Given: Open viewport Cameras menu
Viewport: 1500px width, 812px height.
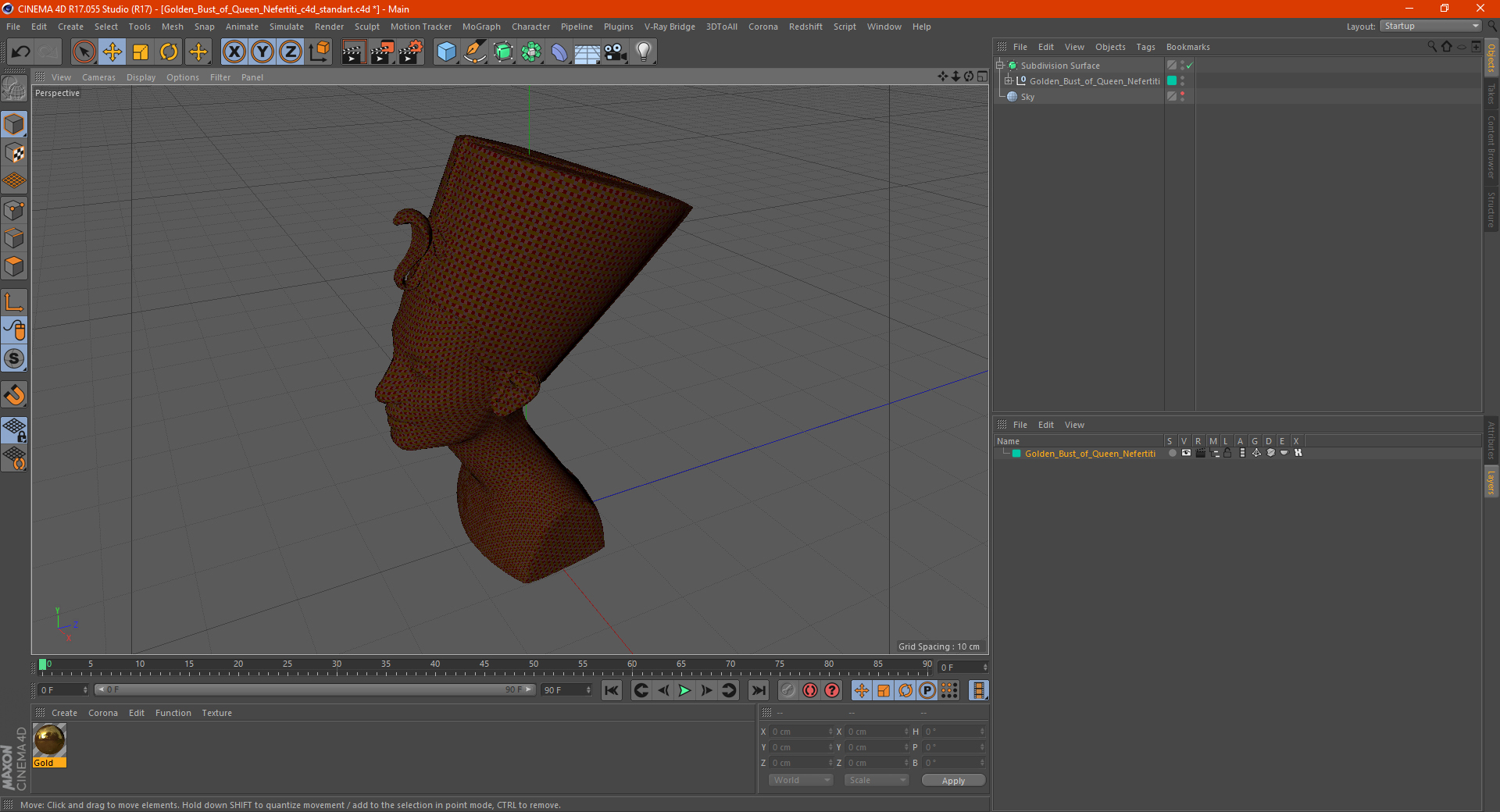Looking at the screenshot, I should coord(98,77).
